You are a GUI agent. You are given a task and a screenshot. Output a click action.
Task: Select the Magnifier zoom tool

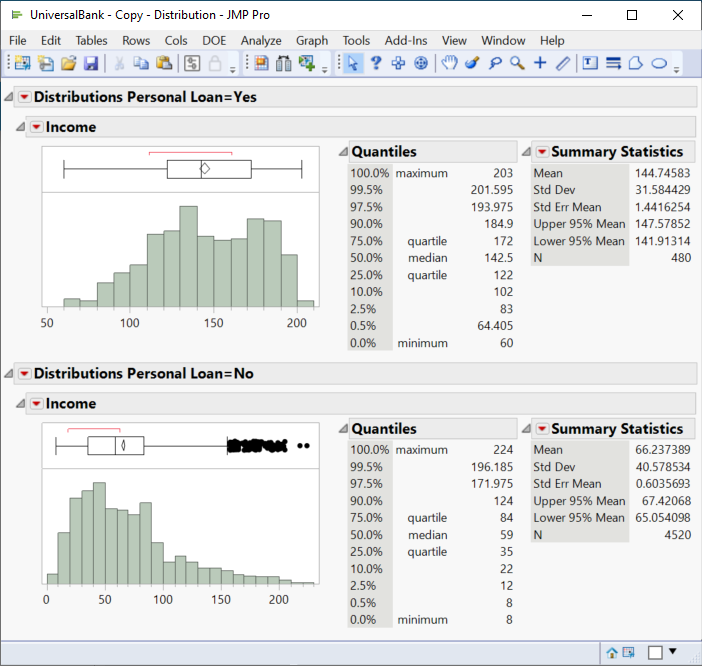517,63
